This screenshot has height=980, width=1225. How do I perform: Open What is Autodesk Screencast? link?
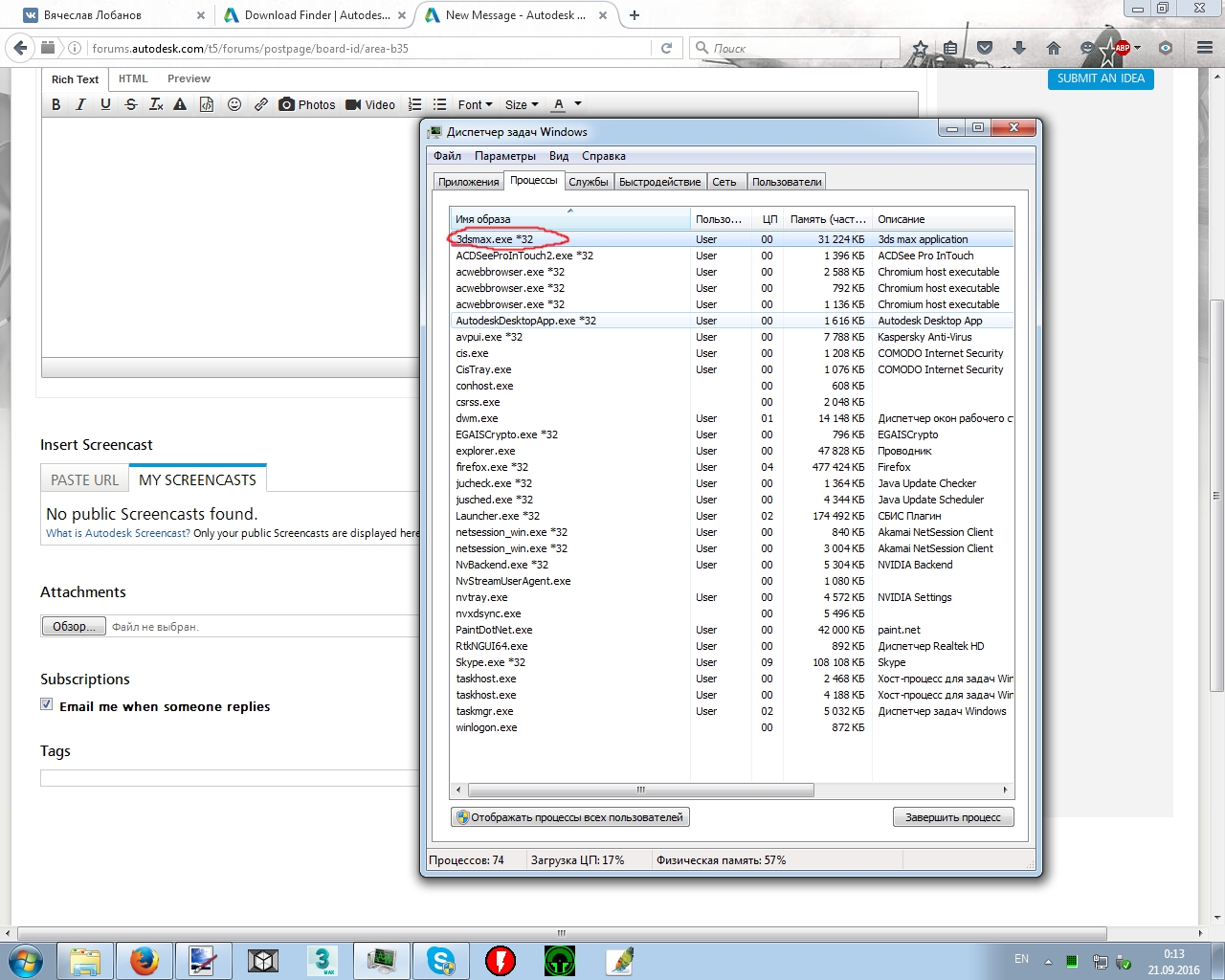tap(118, 533)
